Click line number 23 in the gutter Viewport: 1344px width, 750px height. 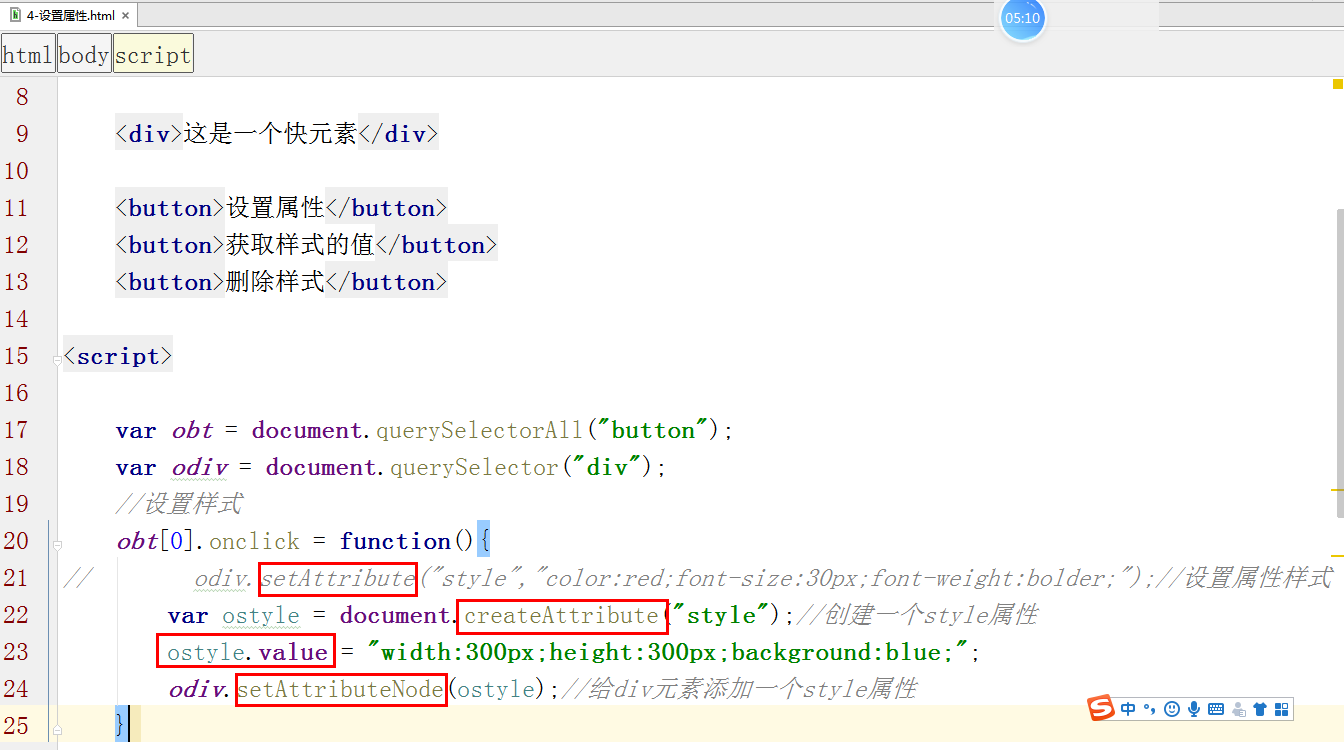17,651
